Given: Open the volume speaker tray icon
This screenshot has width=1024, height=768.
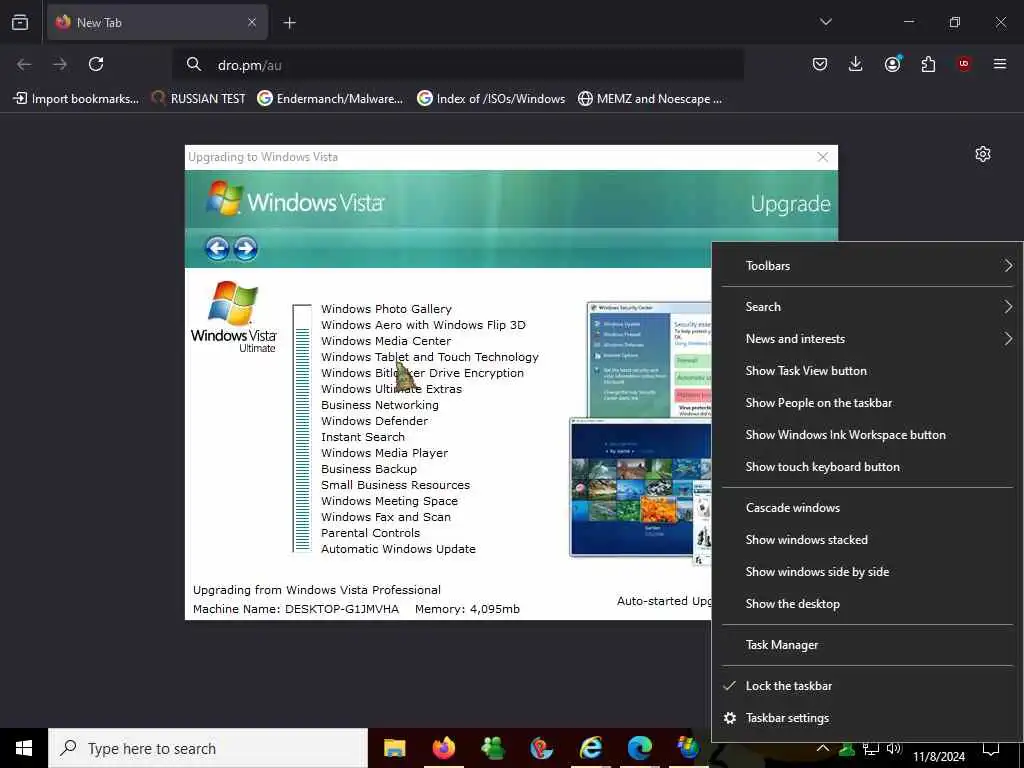Looking at the screenshot, I should click(x=894, y=748).
